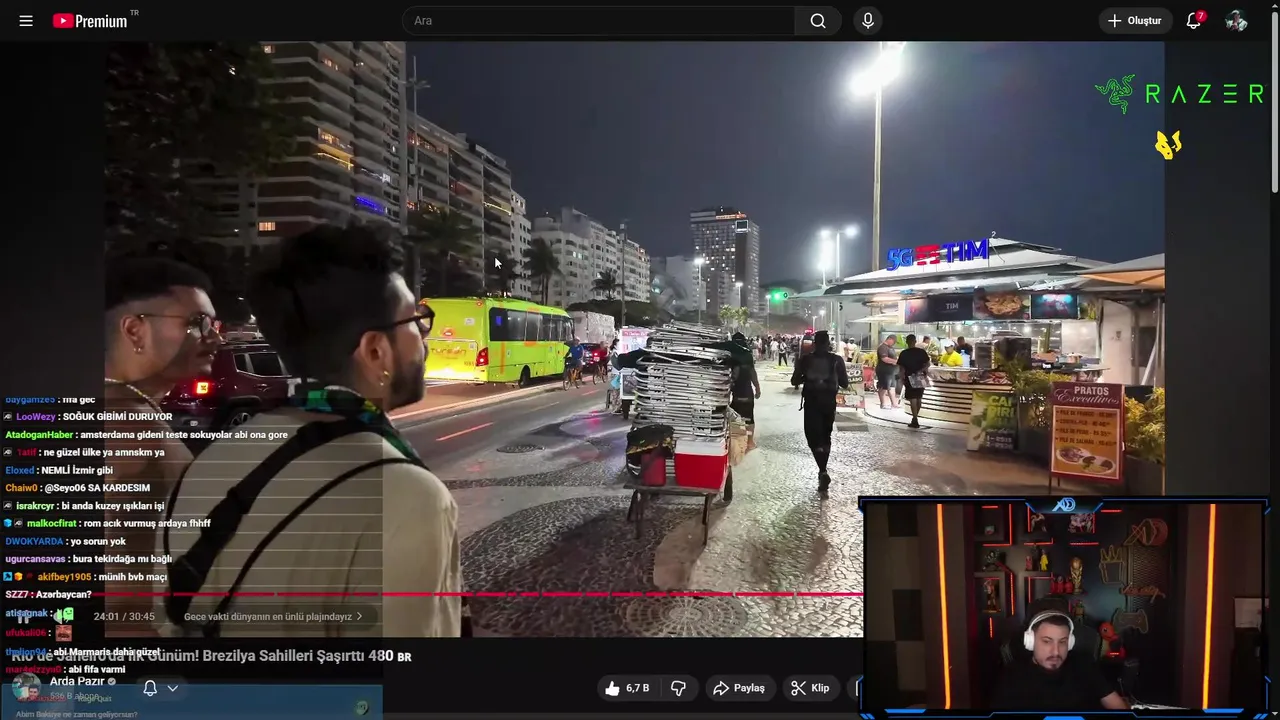Click the video title text 'Brezilya Sahilleri Şaşırttı'
Screen dimensions: 1280x720
click(x=286, y=656)
